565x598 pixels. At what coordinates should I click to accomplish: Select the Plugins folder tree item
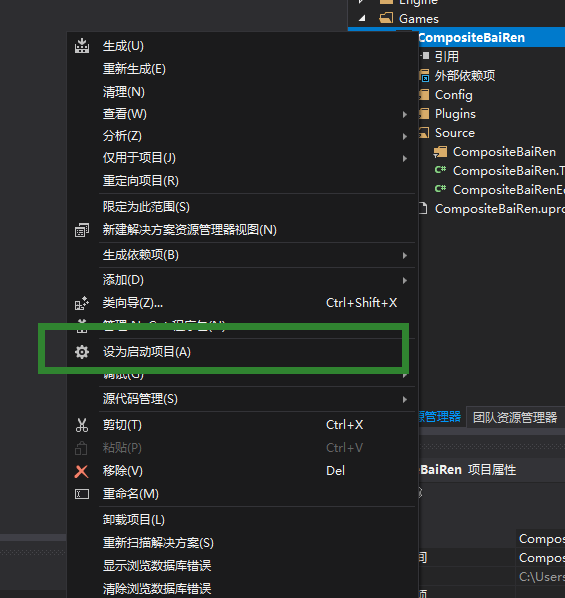(x=455, y=114)
